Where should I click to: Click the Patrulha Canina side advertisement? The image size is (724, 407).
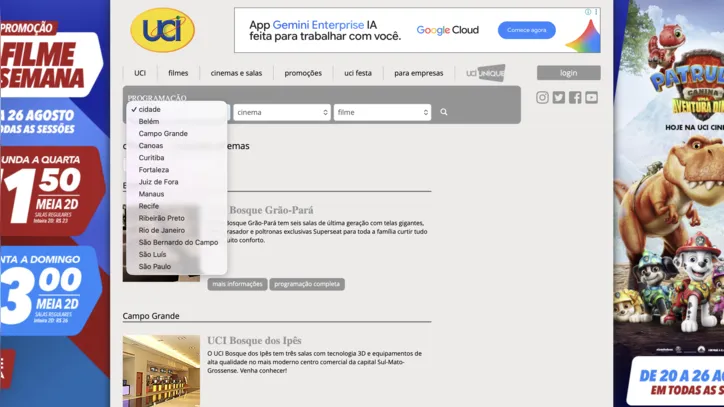669,203
